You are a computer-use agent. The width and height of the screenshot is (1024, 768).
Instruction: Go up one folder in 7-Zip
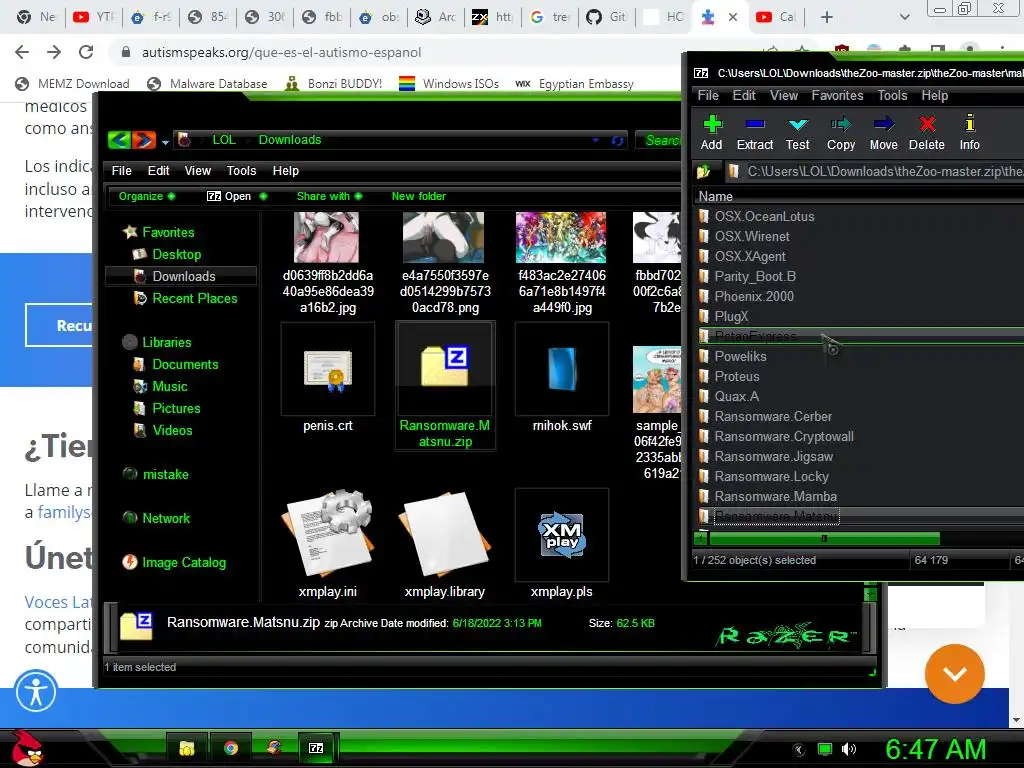(x=703, y=172)
